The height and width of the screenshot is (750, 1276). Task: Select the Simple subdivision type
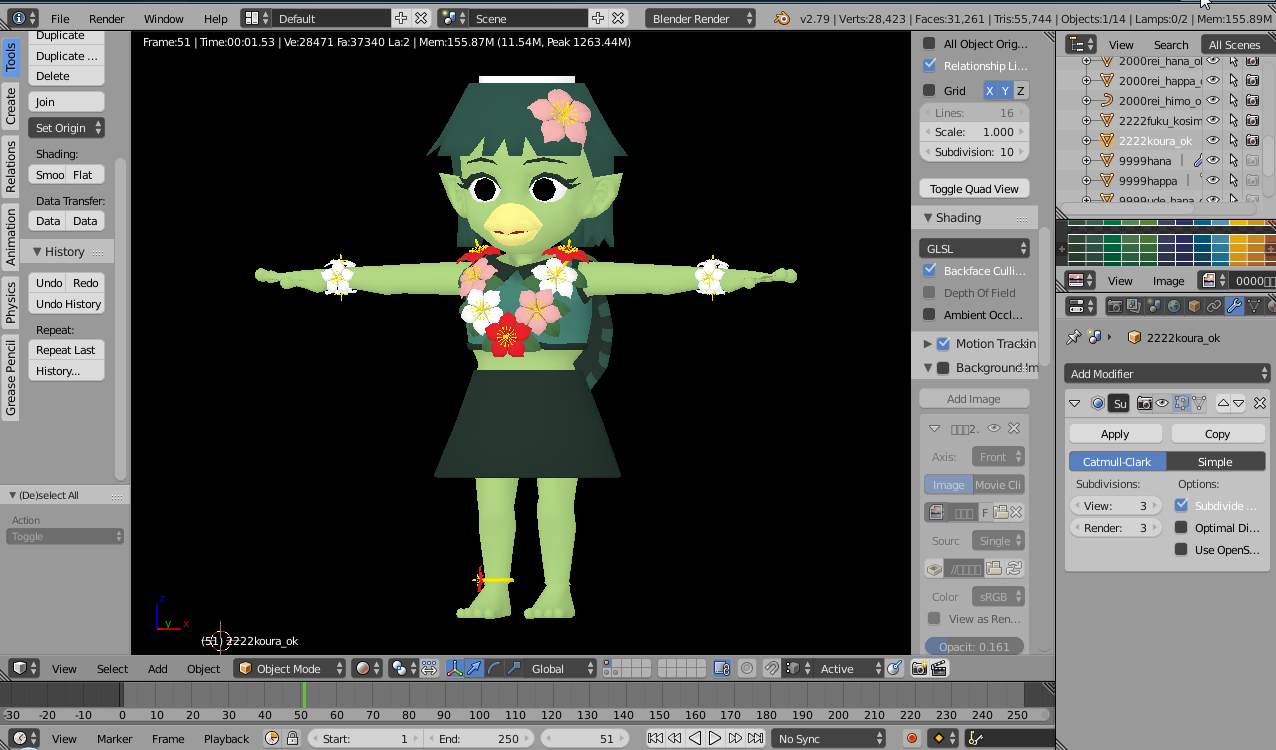[1215, 461]
